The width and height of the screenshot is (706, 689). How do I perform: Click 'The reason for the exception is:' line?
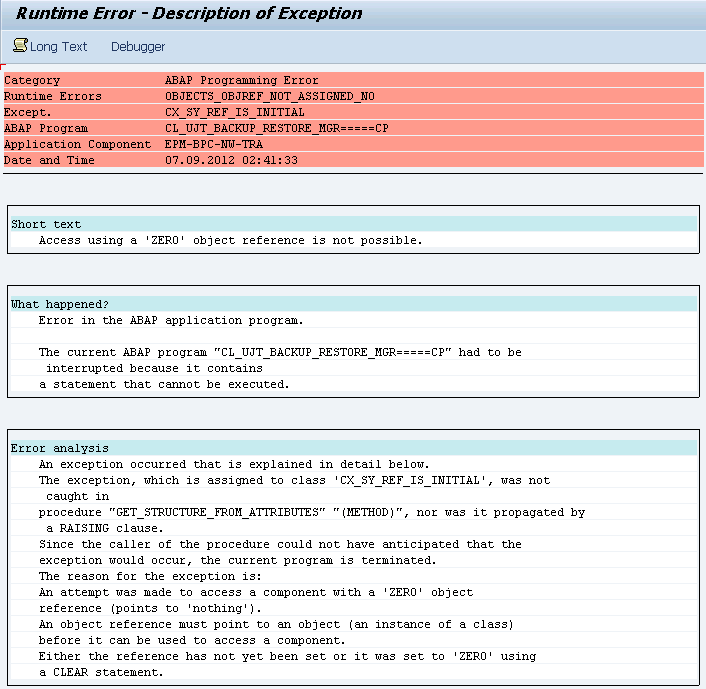(x=150, y=576)
